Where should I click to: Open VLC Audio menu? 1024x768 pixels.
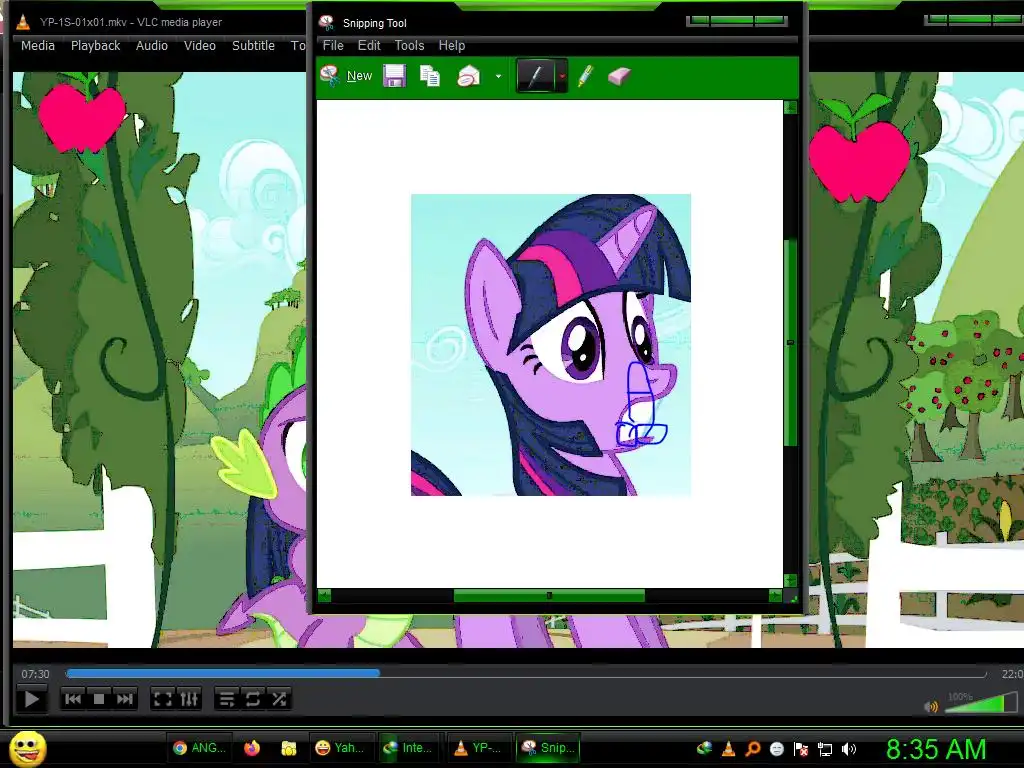(x=152, y=46)
